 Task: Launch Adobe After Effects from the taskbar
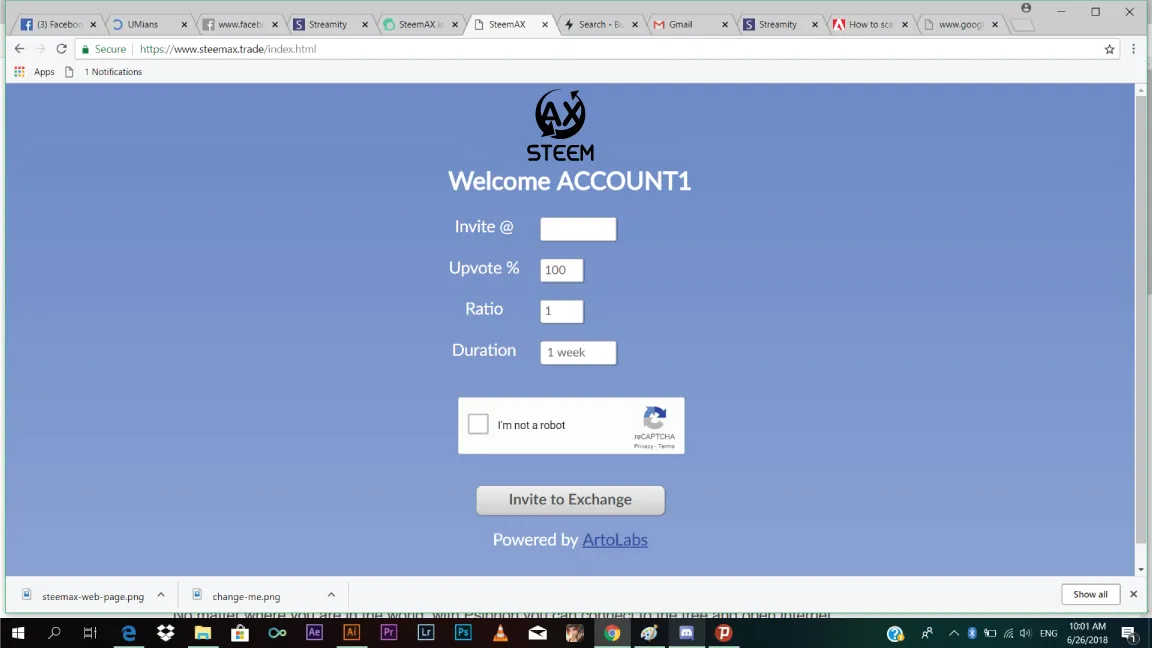314,633
